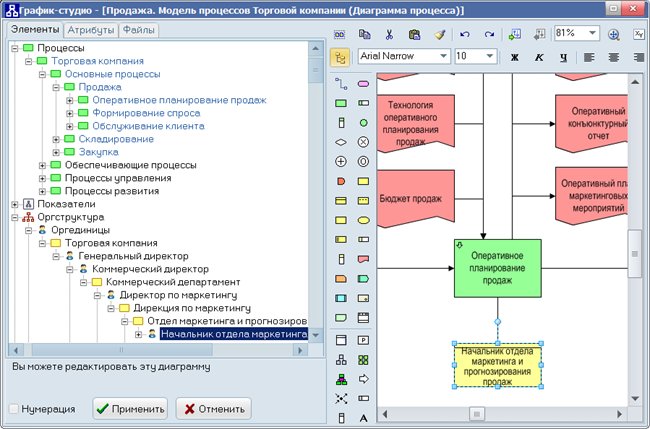Viewport: 650px width, 429px height.
Task: Toggle the Нумерация checkbox
Action: point(14,409)
